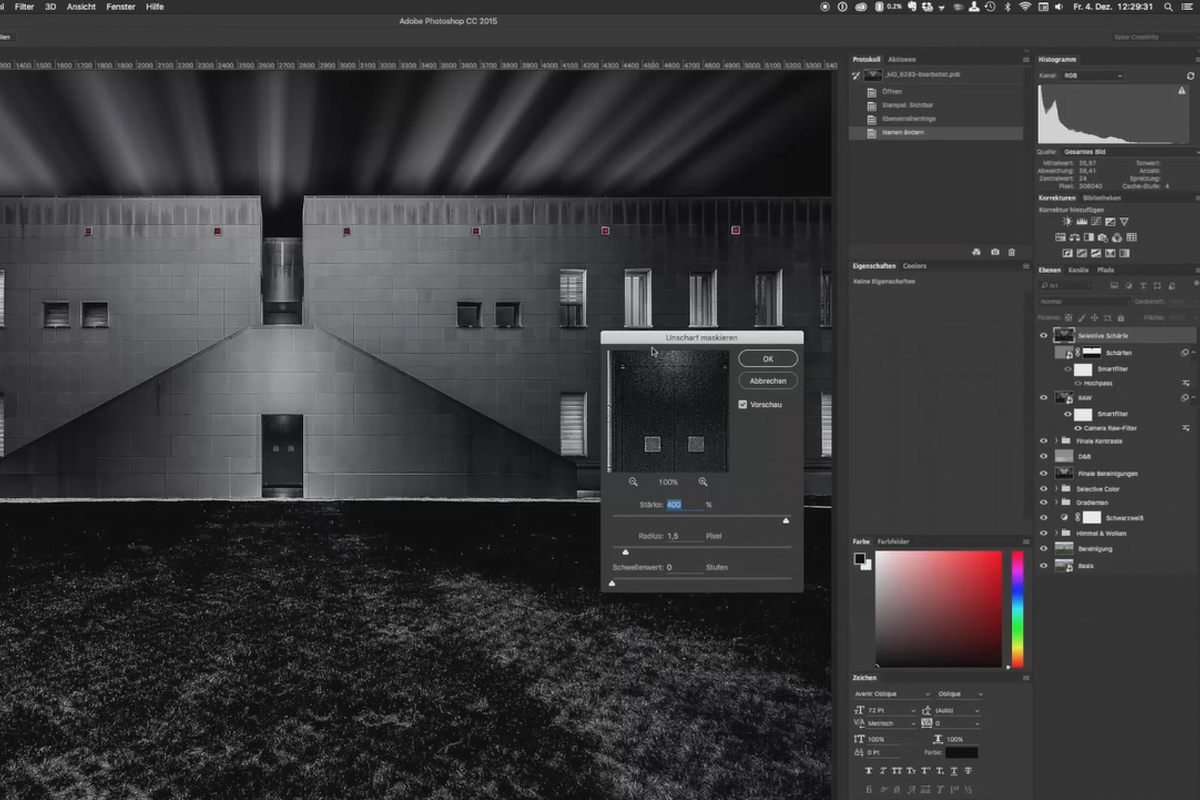Add an Invert adjustment
Viewport: 1200px width, 800px height.
tap(1067, 253)
